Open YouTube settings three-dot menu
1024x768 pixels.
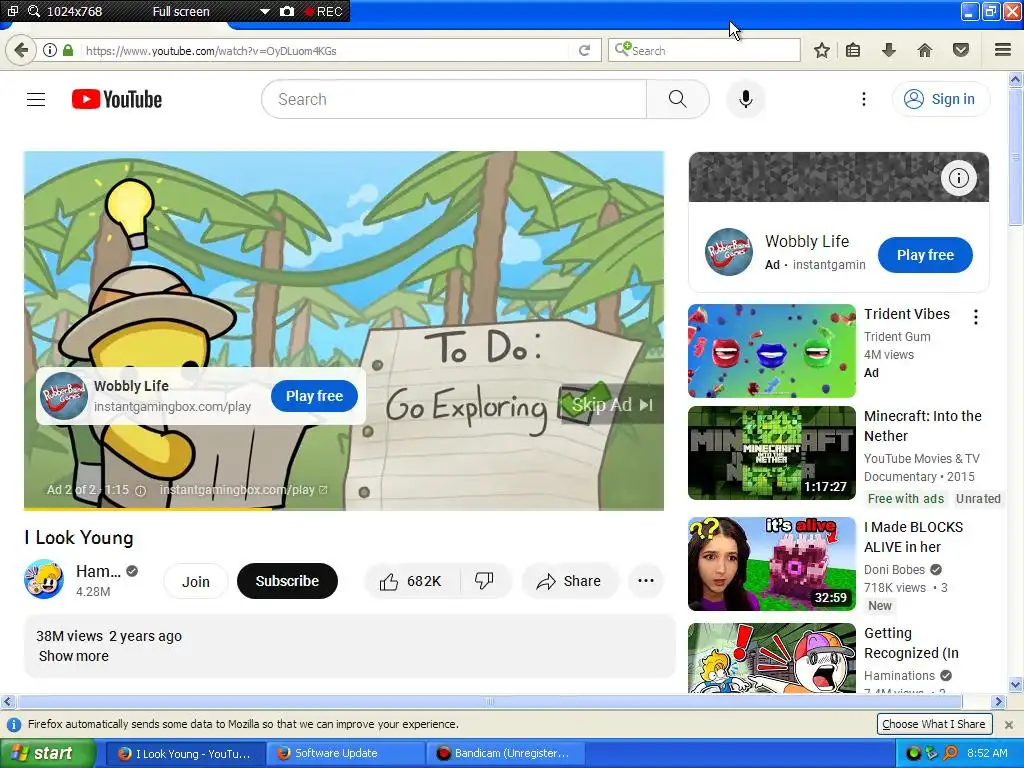864,99
